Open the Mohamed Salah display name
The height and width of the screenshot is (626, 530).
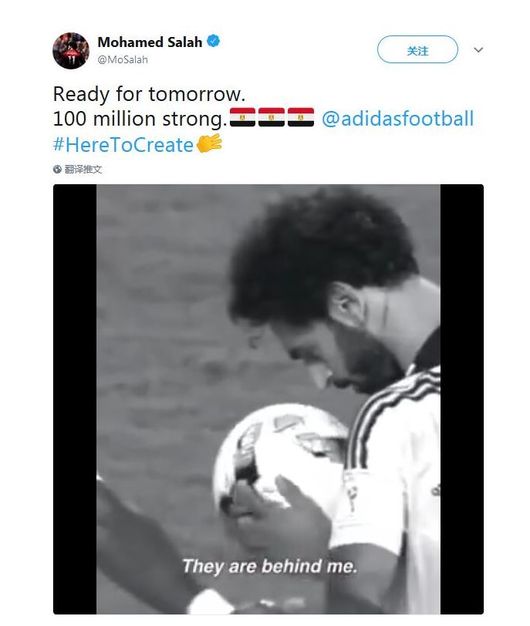(150, 42)
